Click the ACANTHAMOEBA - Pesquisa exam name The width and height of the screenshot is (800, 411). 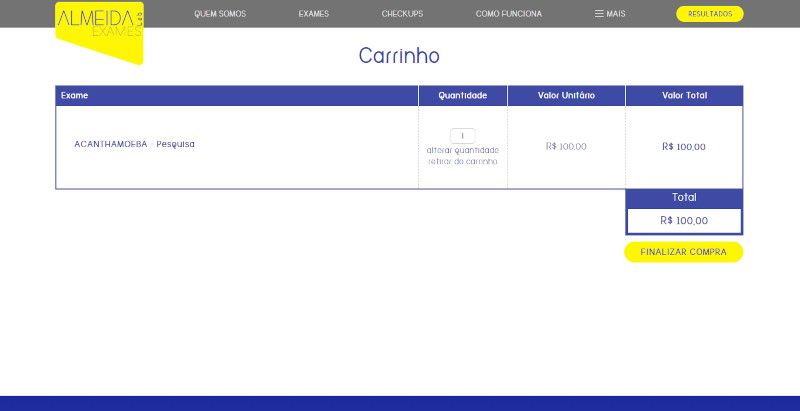[x=134, y=144]
